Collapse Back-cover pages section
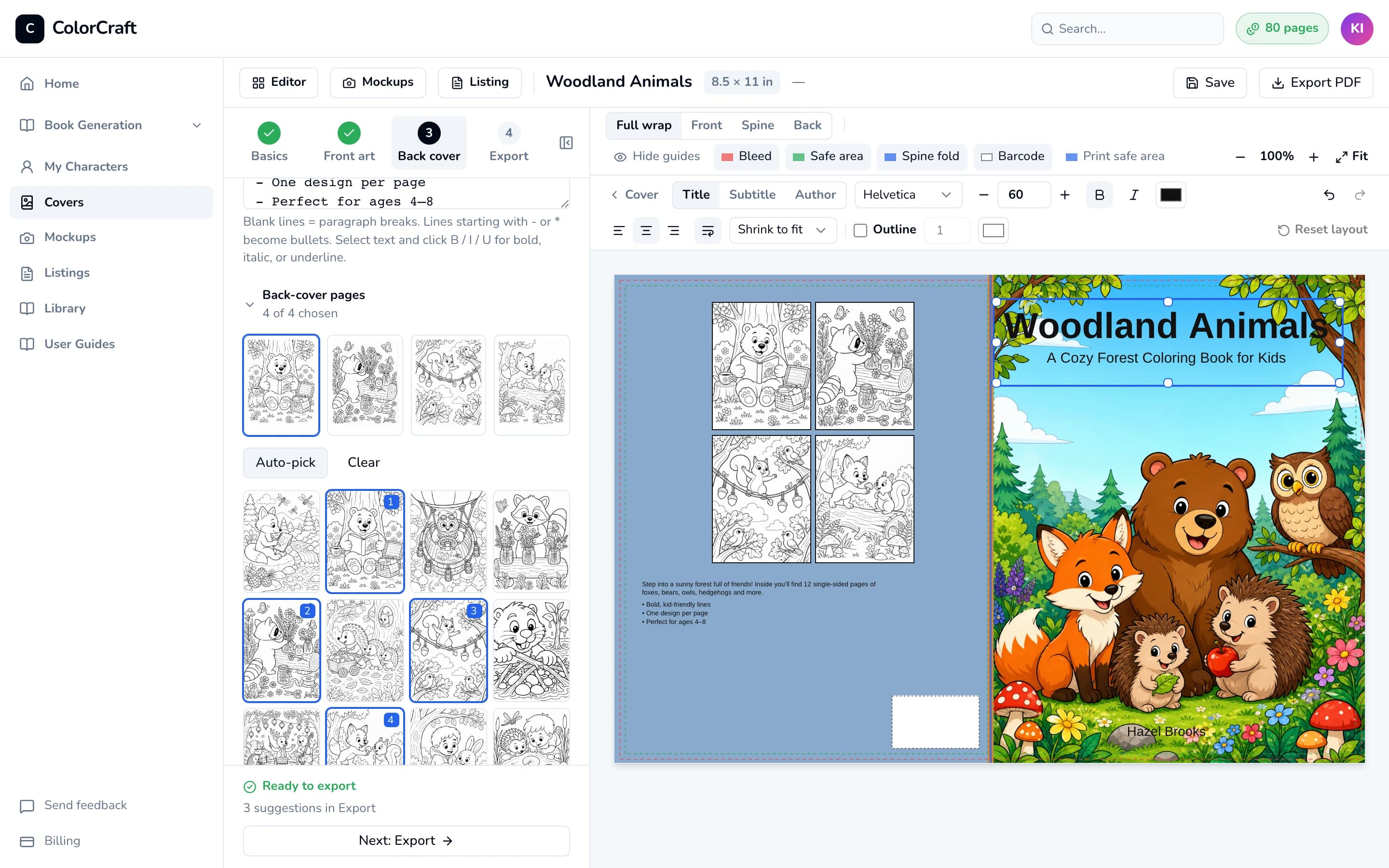1389x868 pixels. (249, 304)
